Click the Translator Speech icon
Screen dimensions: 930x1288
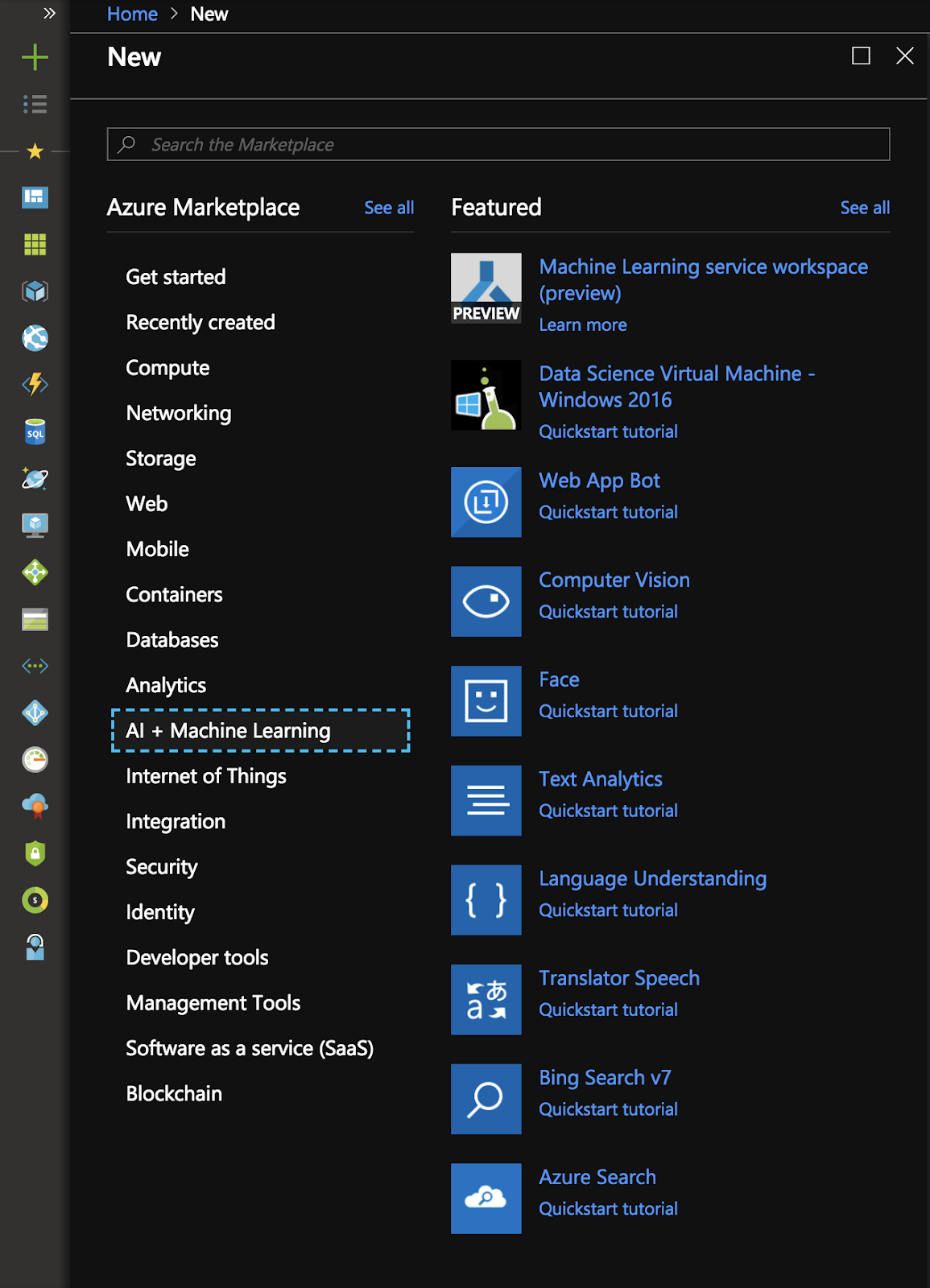(486, 1000)
